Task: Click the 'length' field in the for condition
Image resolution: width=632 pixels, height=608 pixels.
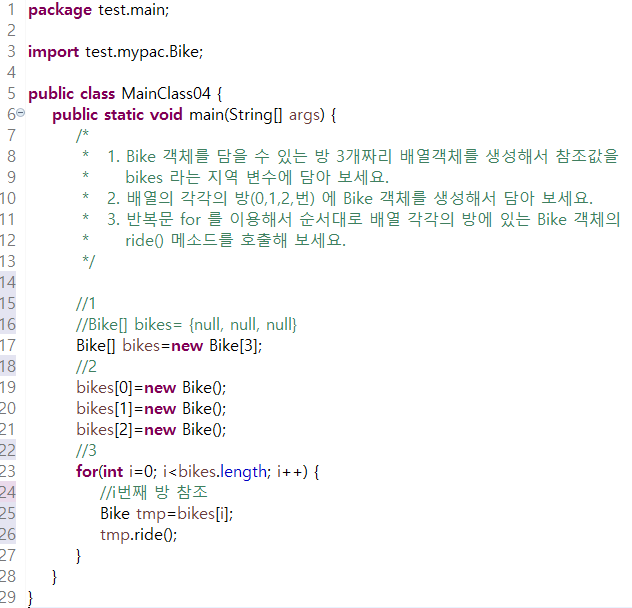Action: (x=243, y=472)
